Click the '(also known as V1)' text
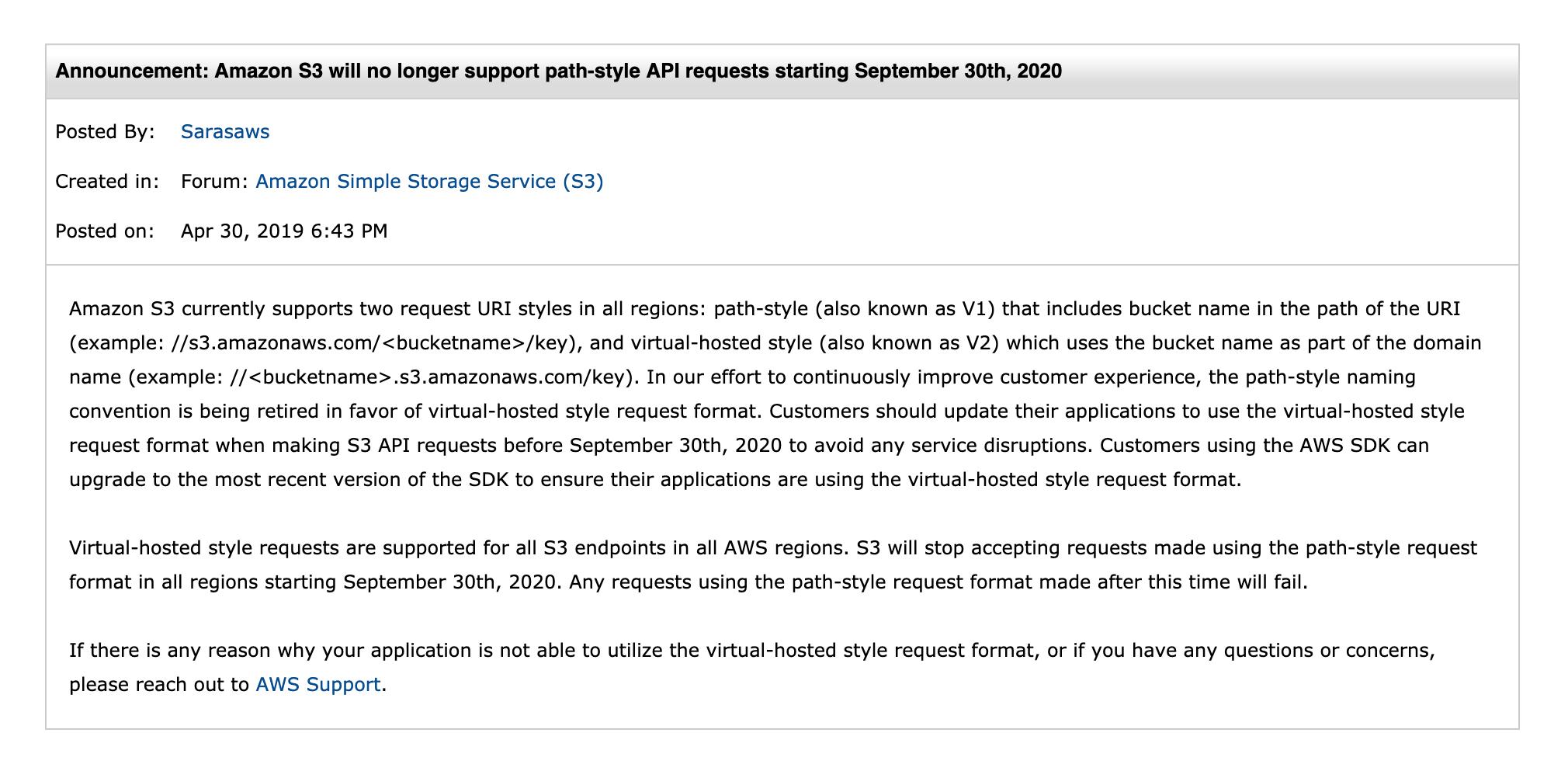Viewport: 1568px width, 778px height. coord(908,309)
